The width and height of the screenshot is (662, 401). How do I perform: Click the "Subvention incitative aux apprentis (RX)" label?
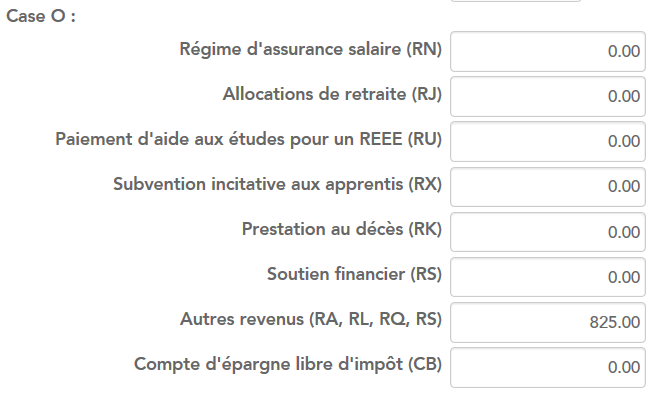click(x=277, y=184)
